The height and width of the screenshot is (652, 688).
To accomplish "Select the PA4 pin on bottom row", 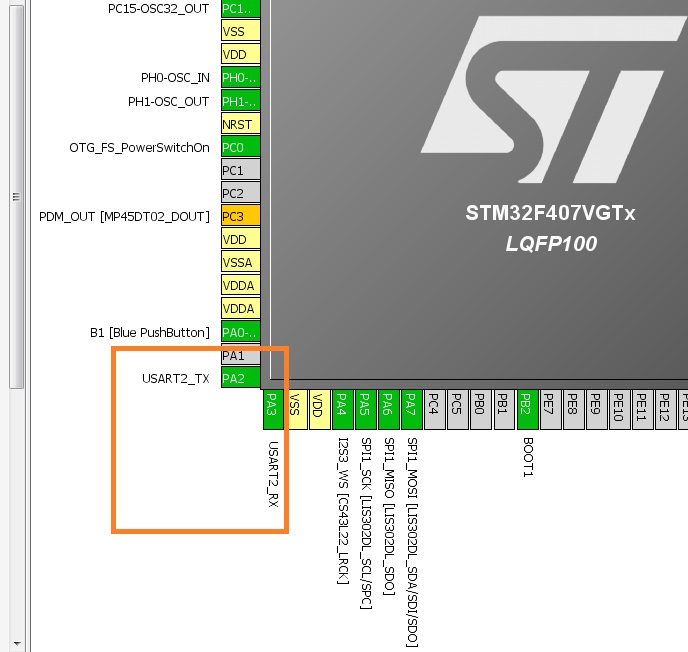I will coord(343,409).
